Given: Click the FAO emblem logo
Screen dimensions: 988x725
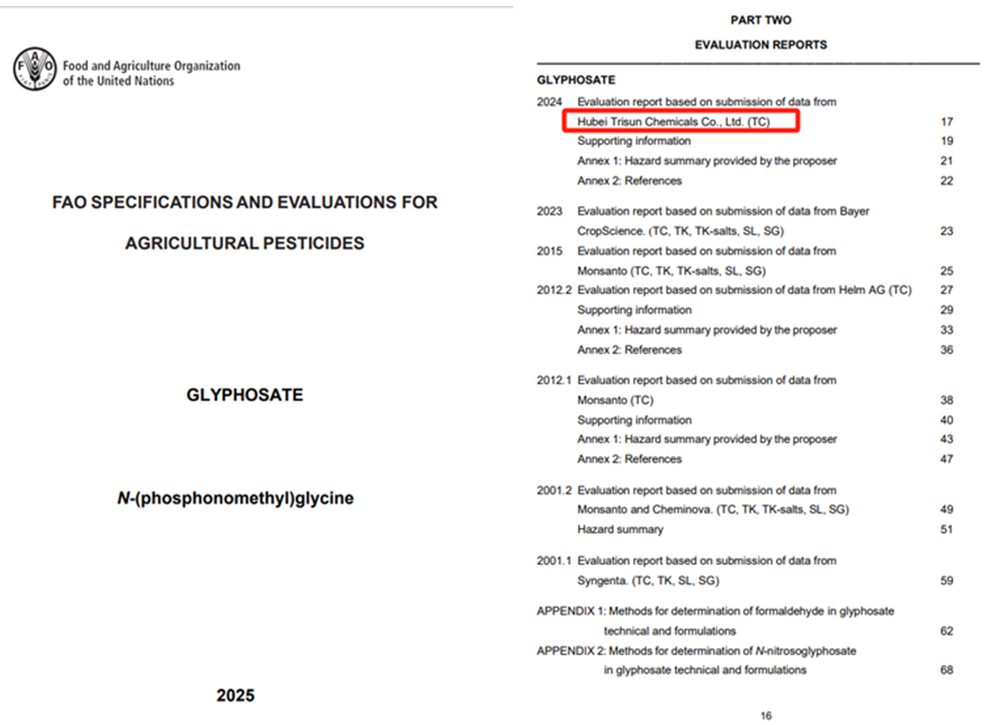Looking at the screenshot, I should (35, 69).
